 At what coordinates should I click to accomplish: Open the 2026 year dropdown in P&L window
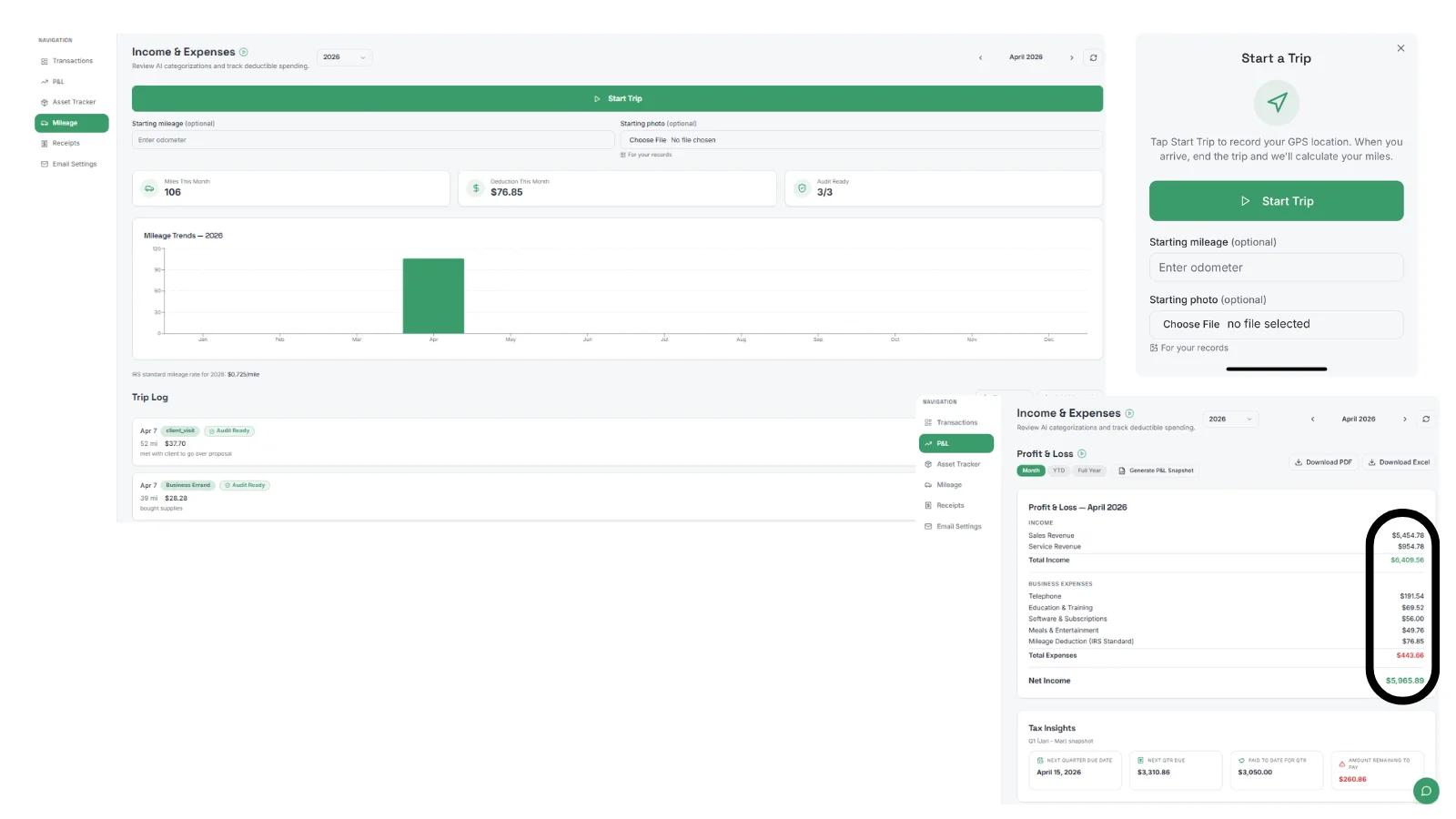point(1231,420)
